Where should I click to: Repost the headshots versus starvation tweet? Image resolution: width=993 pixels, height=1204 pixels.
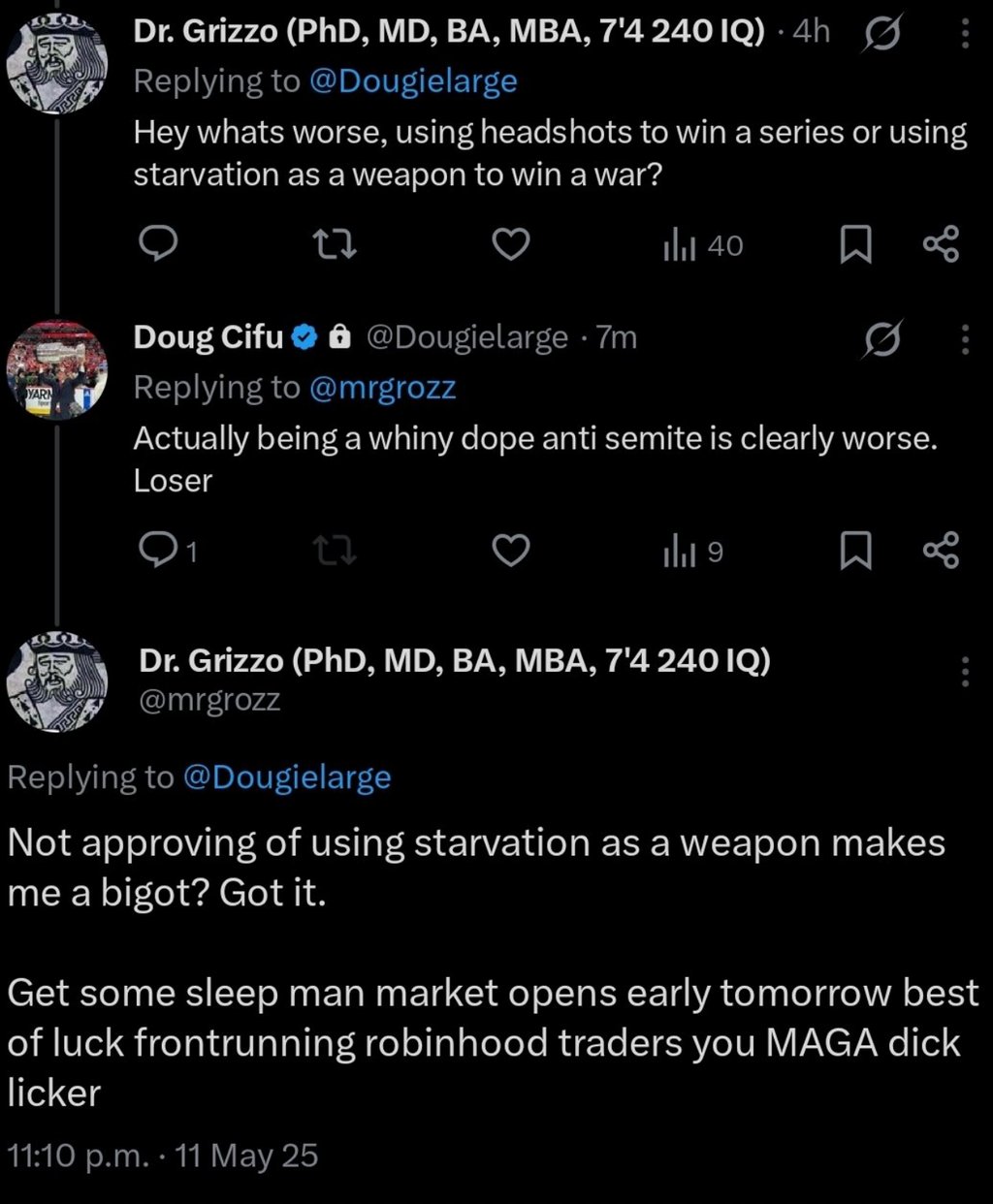coord(338,245)
